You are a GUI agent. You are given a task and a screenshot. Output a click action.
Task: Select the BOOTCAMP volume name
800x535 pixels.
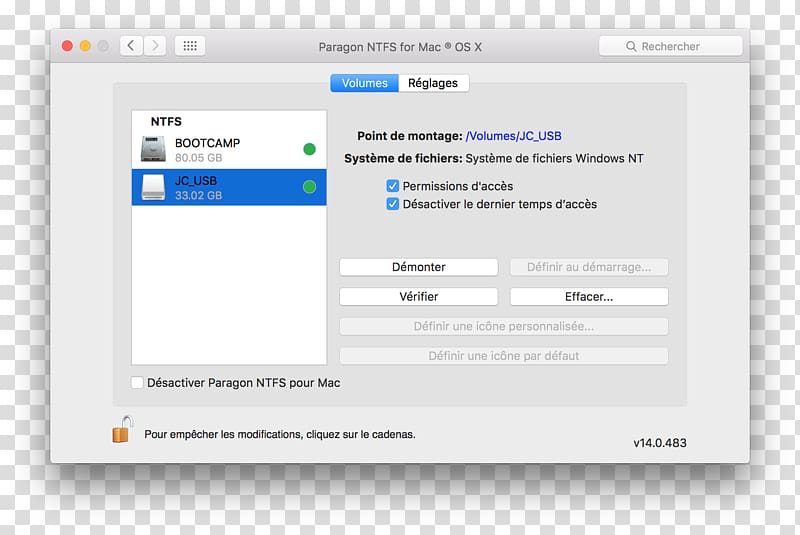207,143
